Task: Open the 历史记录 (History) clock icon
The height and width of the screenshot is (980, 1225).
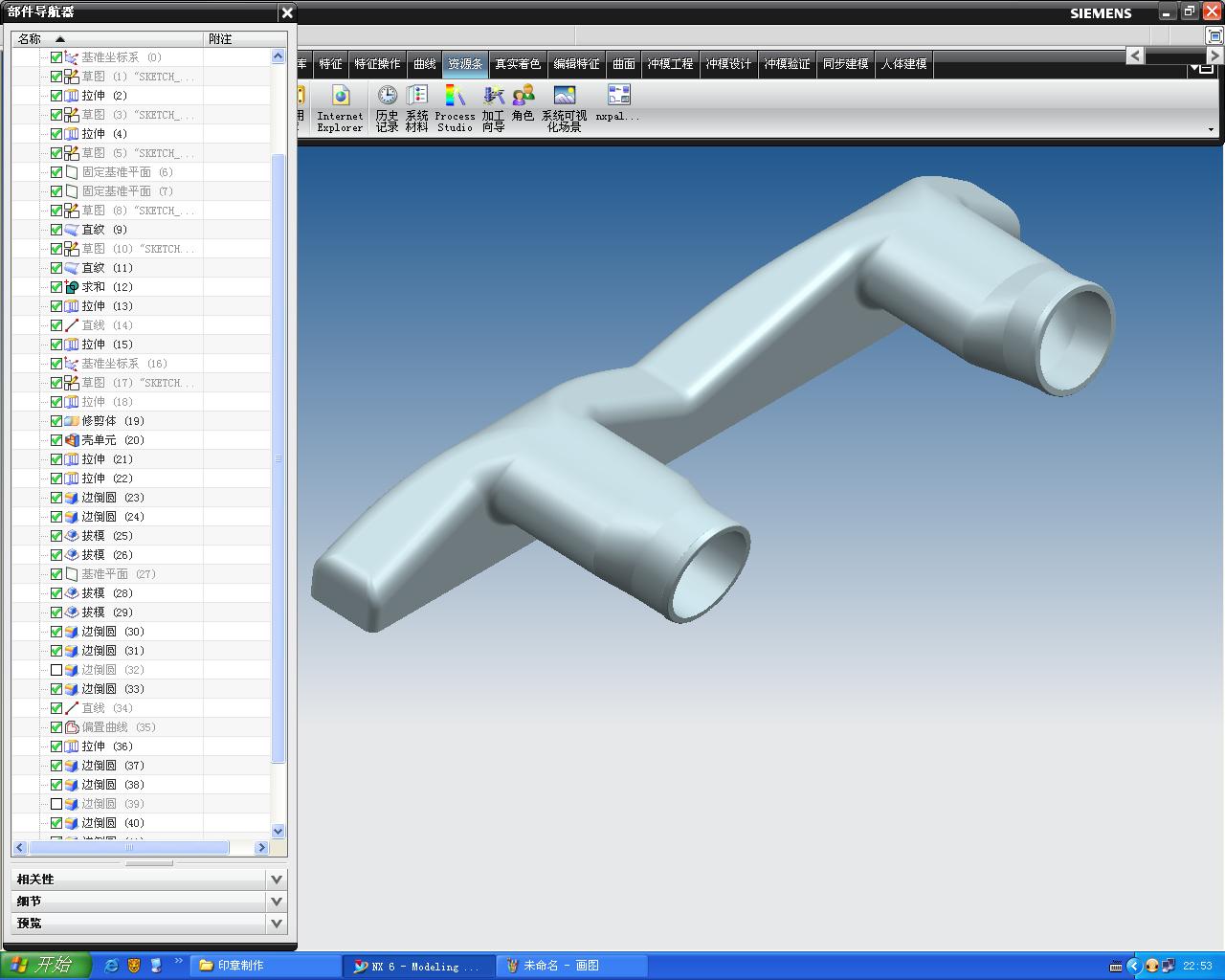Action: [388, 108]
